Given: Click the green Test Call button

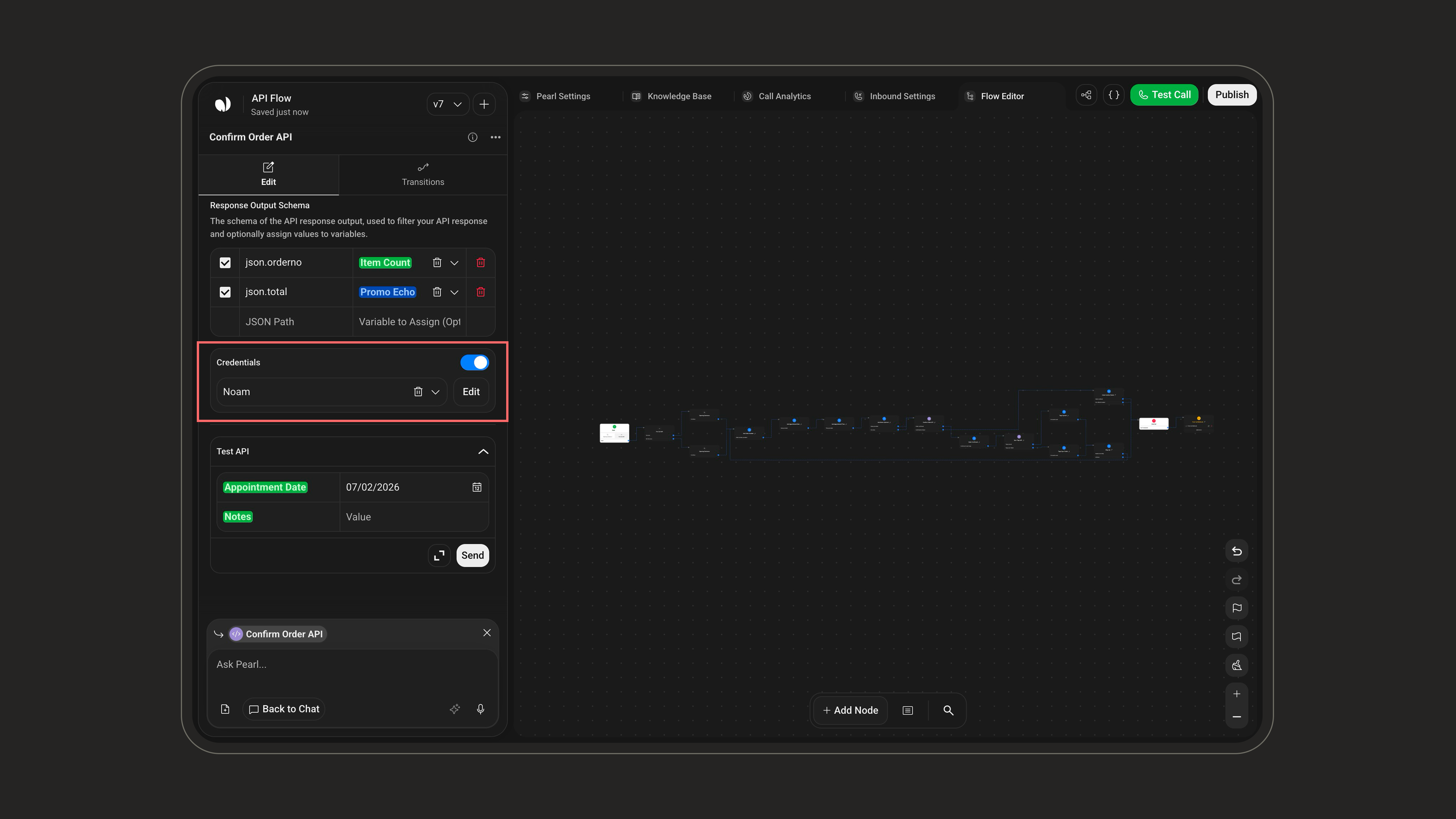Looking at the screenshot, I should click(x=1164, y=95).
